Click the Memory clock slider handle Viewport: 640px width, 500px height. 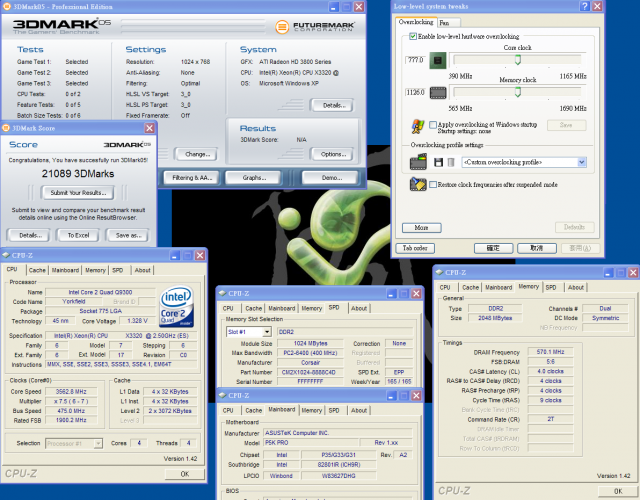click(518, 92)
